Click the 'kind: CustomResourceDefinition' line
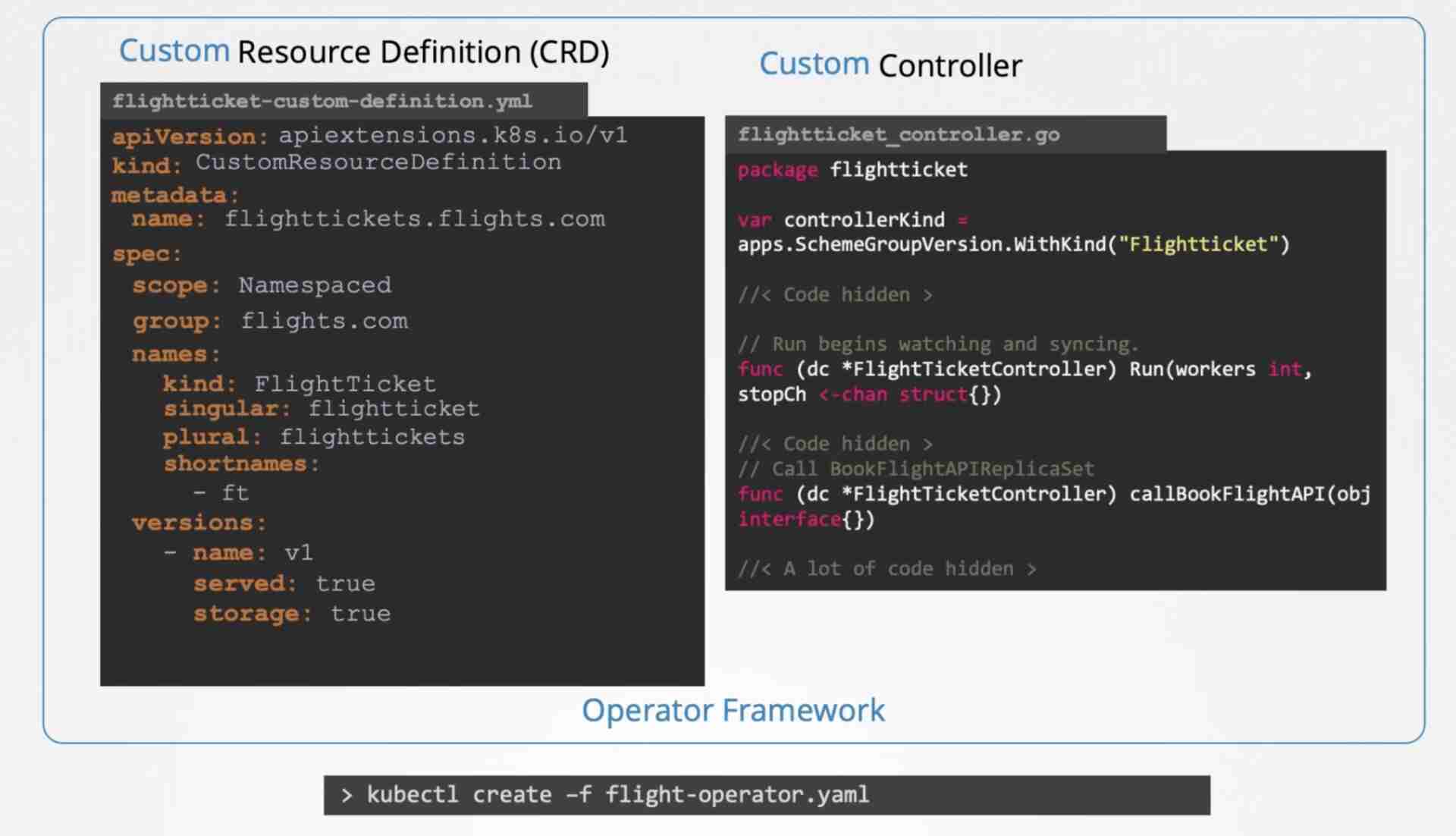Image resolution: width=1456 pixels, height=836 pixels. tap(337, 163)
